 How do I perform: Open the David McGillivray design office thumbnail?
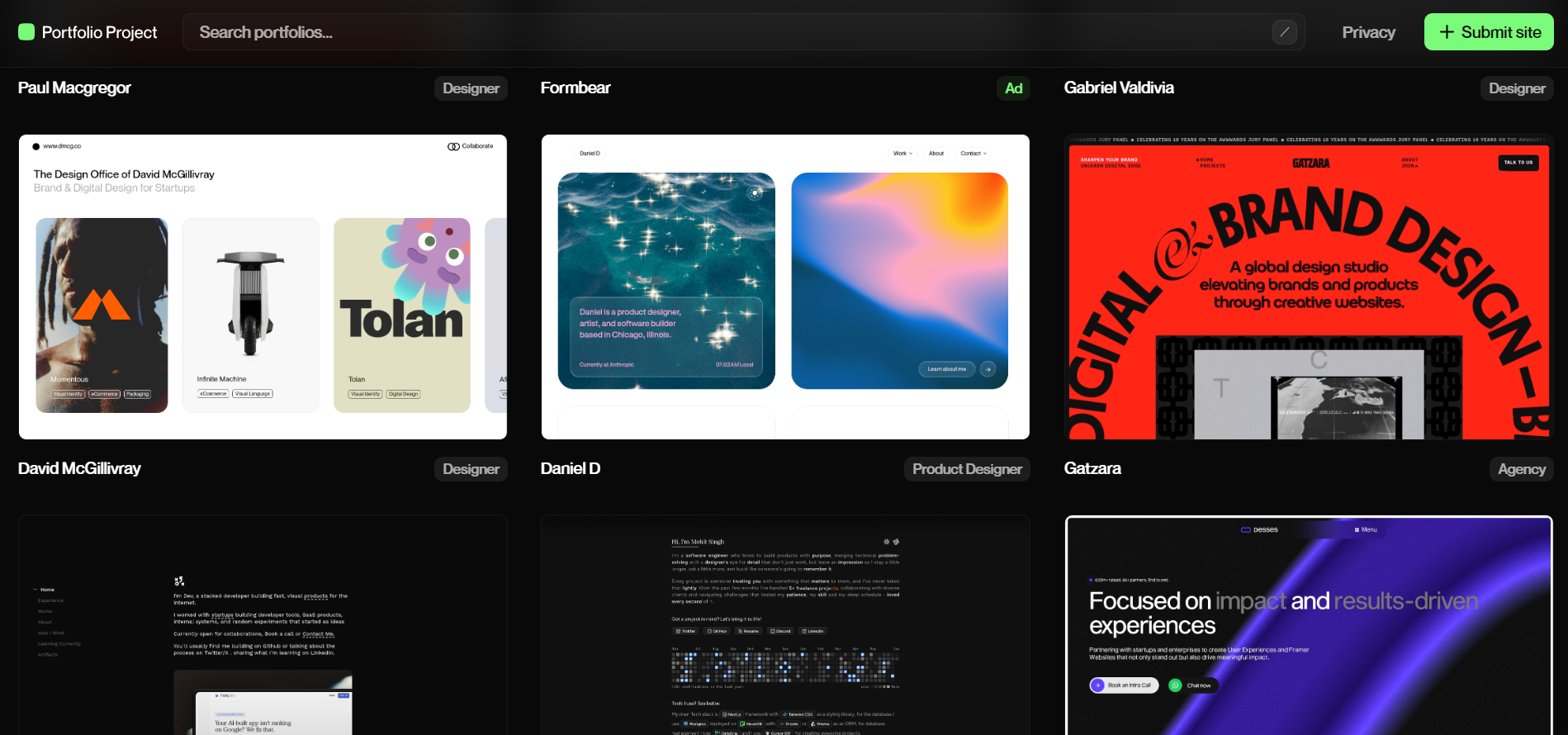tap(263, 287)
